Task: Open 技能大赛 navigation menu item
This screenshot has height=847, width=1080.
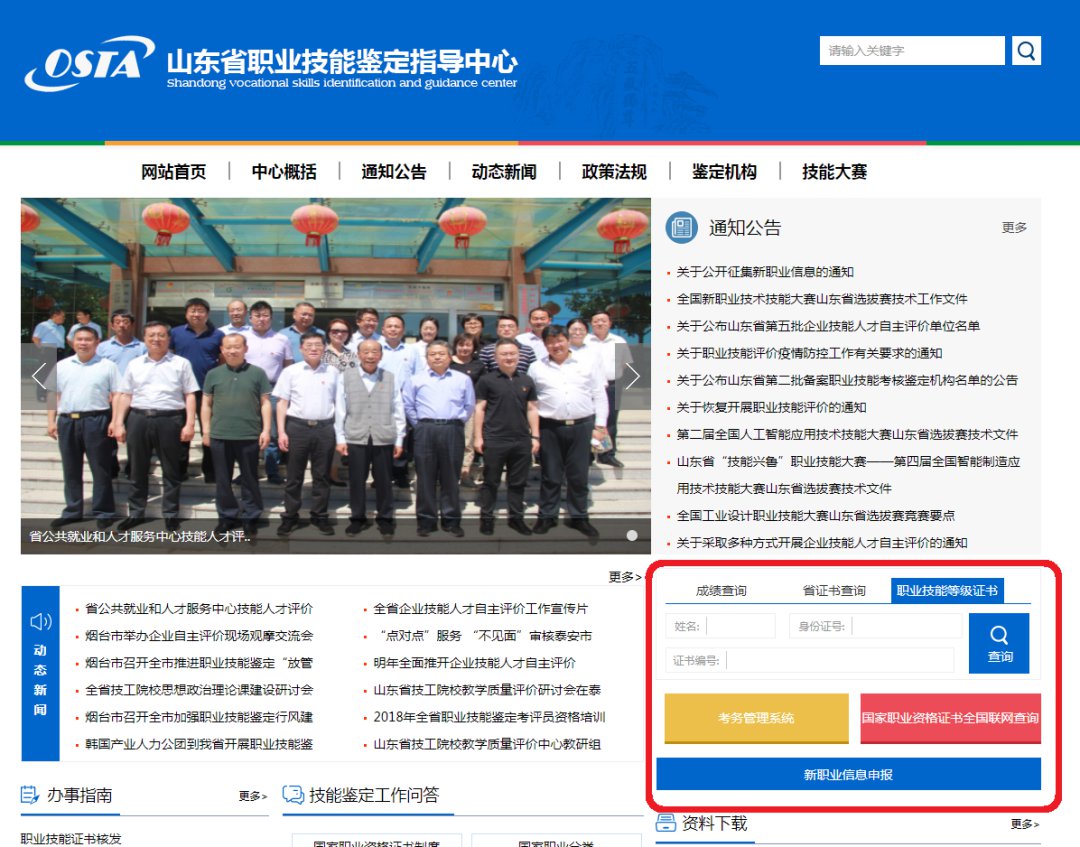Action: tap(835, 171)
